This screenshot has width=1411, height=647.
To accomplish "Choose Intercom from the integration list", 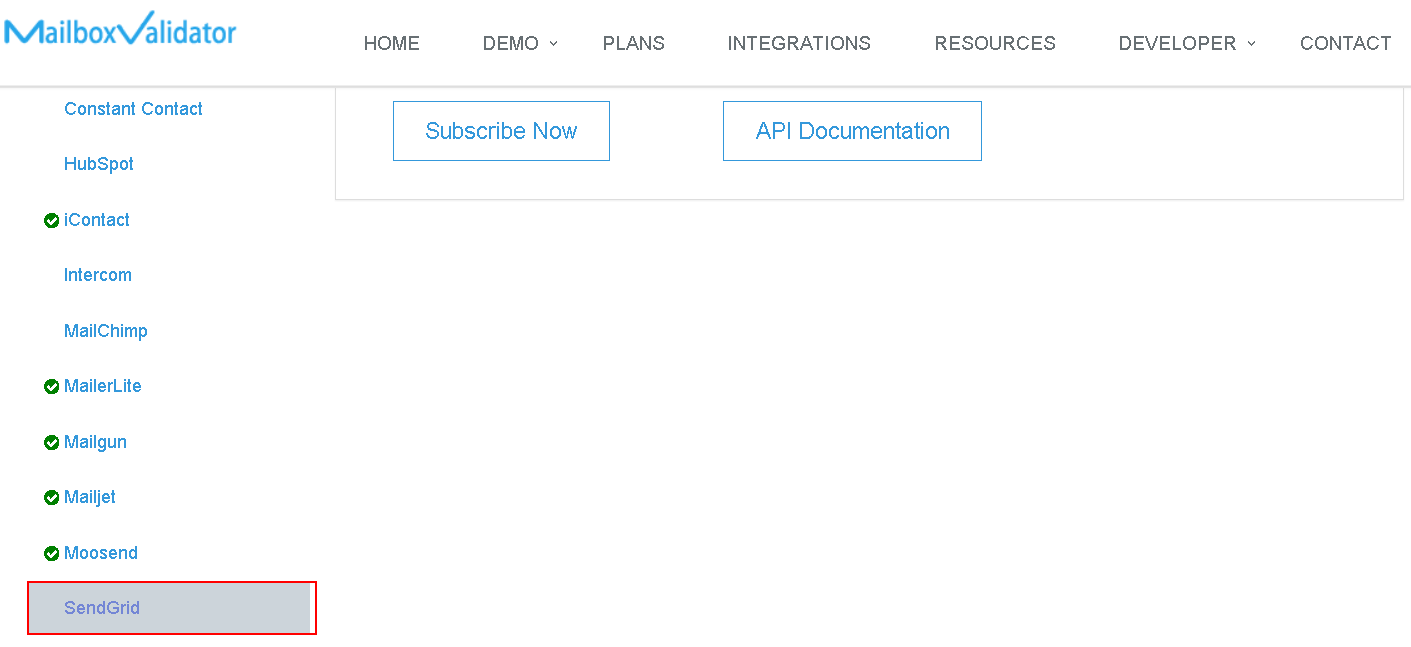I will tap(97, 275).
